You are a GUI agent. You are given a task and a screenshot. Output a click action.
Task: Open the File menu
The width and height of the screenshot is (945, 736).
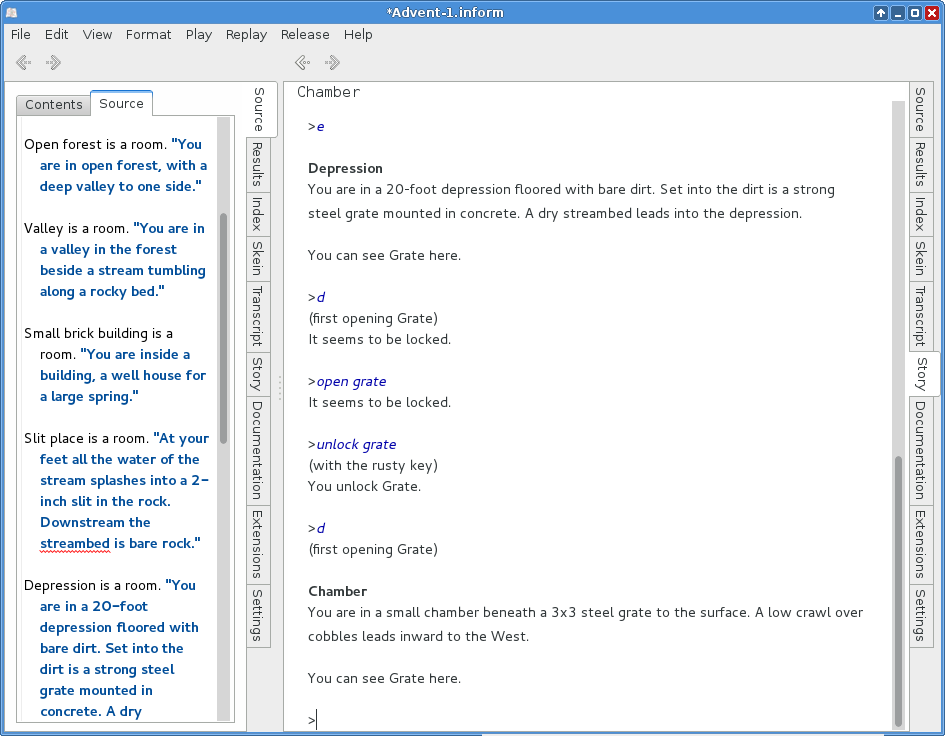point(20,34)
